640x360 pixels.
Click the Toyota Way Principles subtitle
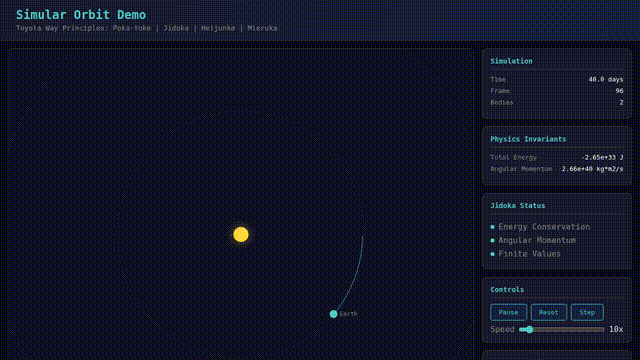147,28
